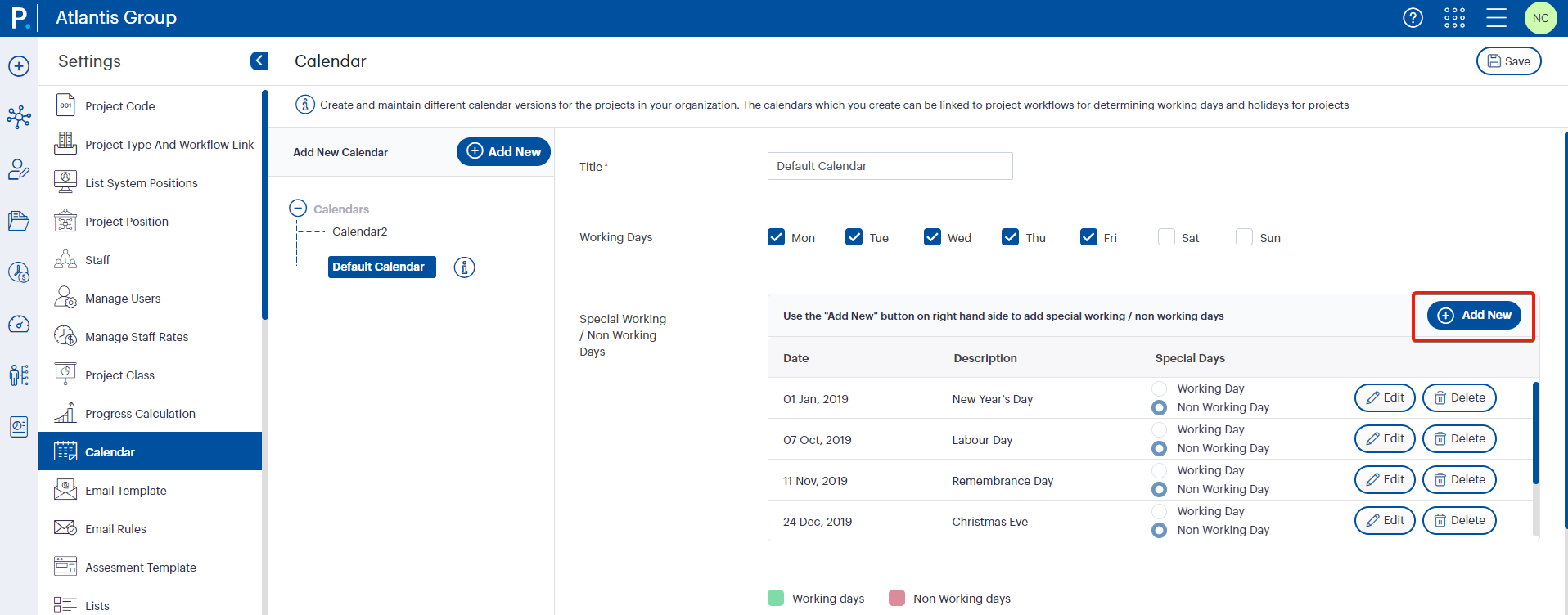1568x615 pixels.
Task: Click the settings sidebar scrollbar
Action: pos(264,204)
